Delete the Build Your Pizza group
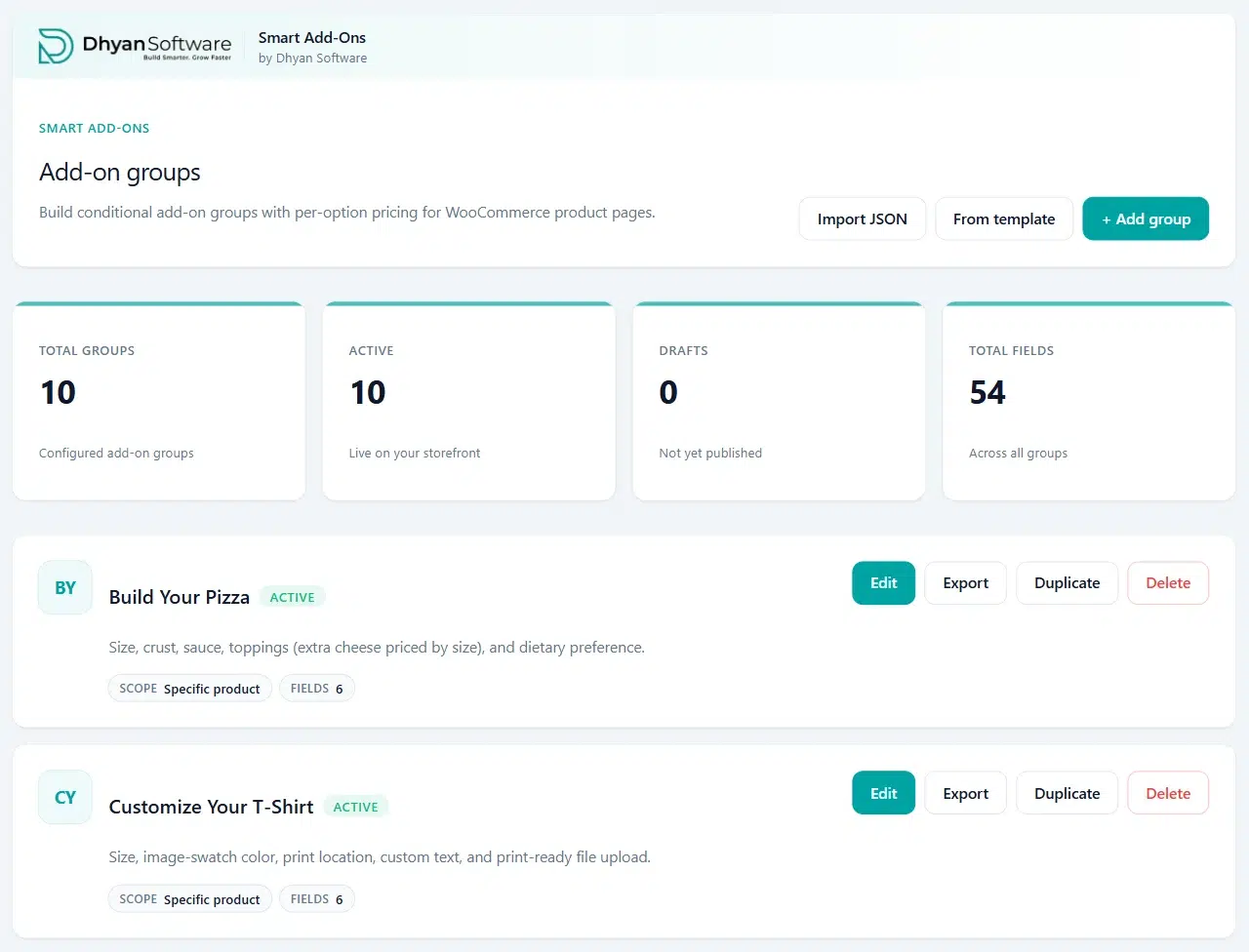Viewport: 1249px width, 952px height. [x=1168, y=582]
